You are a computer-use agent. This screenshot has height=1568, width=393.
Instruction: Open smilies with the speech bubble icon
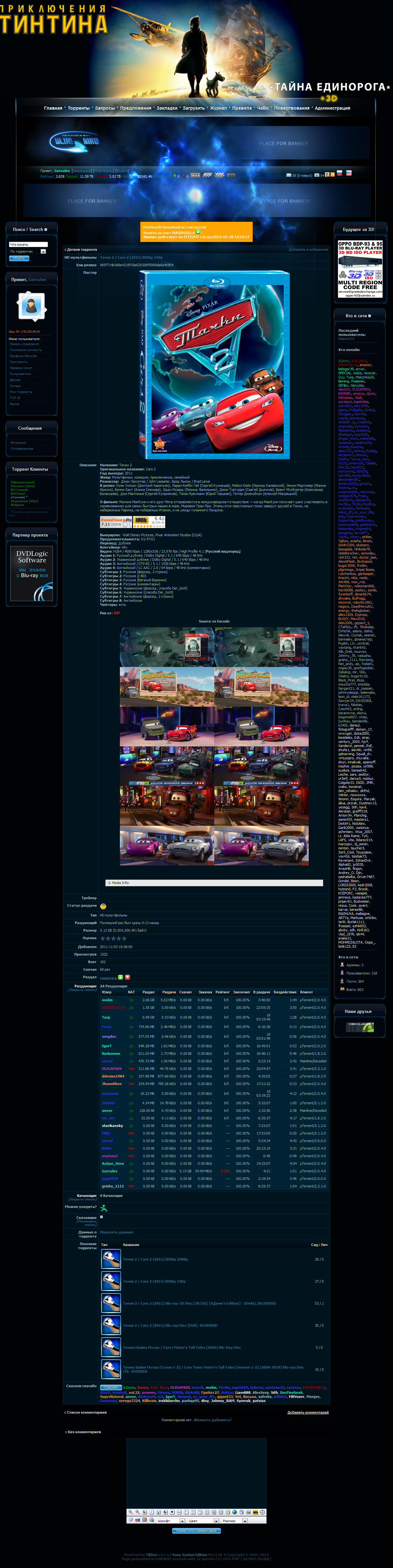[x=131, y=1520]
